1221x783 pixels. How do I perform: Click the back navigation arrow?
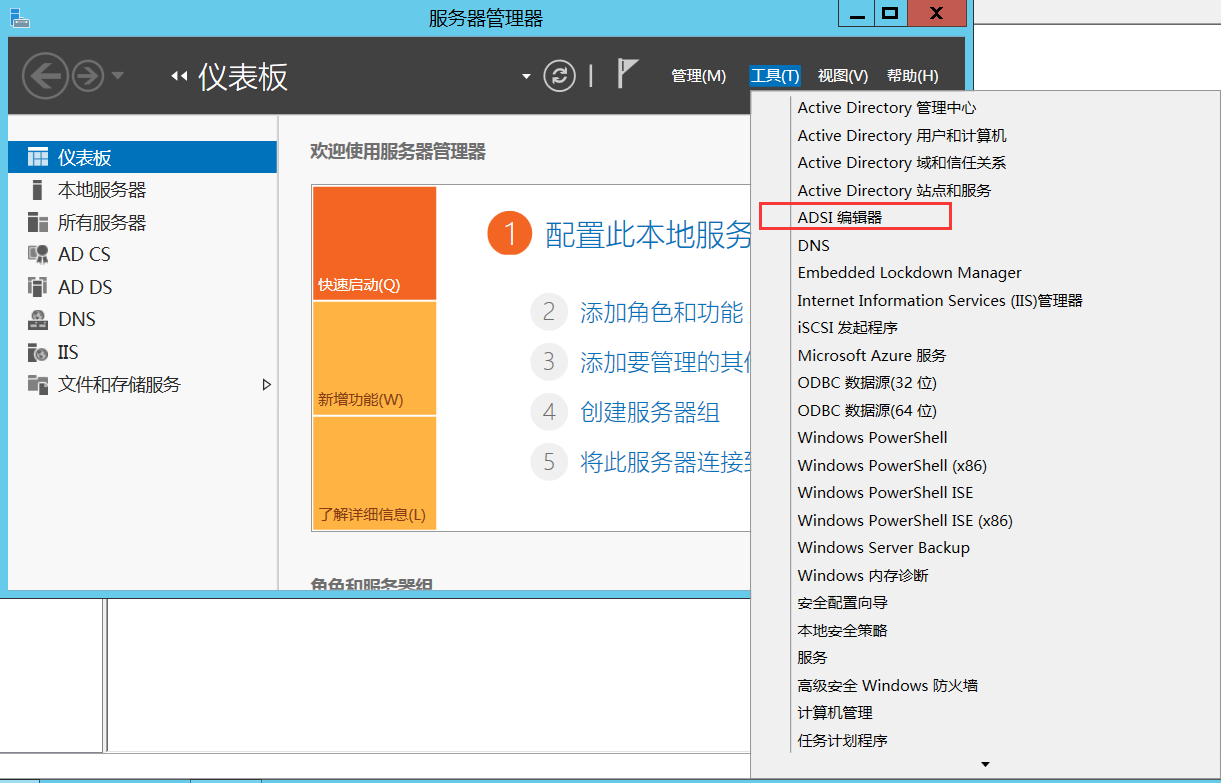[x=45, y=76]
